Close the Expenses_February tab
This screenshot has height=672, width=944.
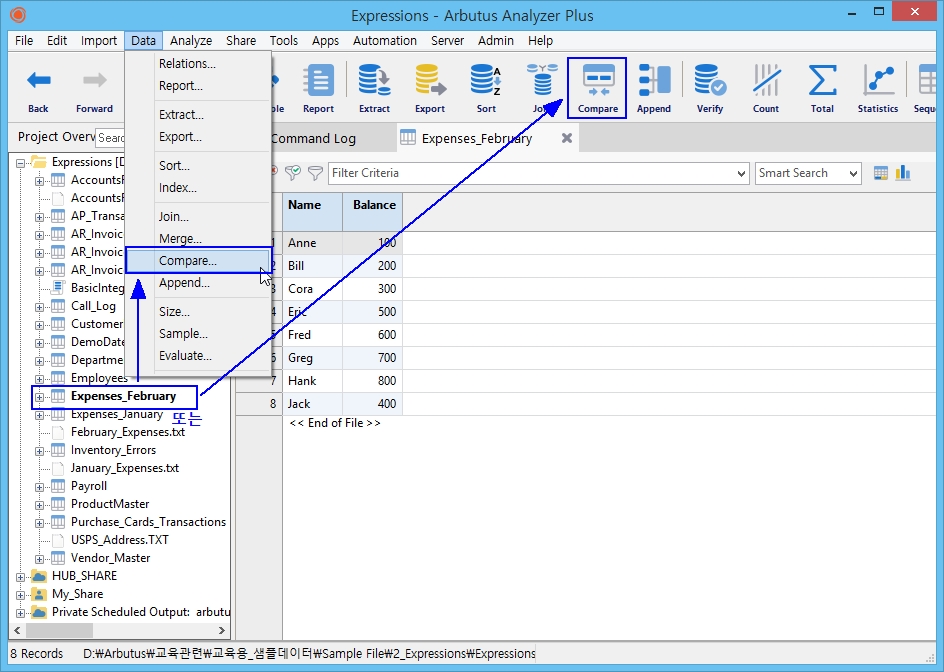pos(567,138)
